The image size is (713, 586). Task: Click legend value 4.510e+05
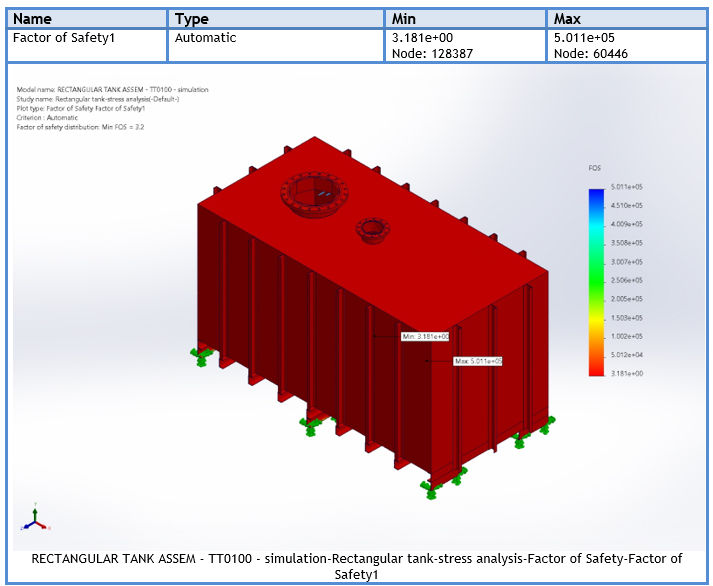pos(627,205)
